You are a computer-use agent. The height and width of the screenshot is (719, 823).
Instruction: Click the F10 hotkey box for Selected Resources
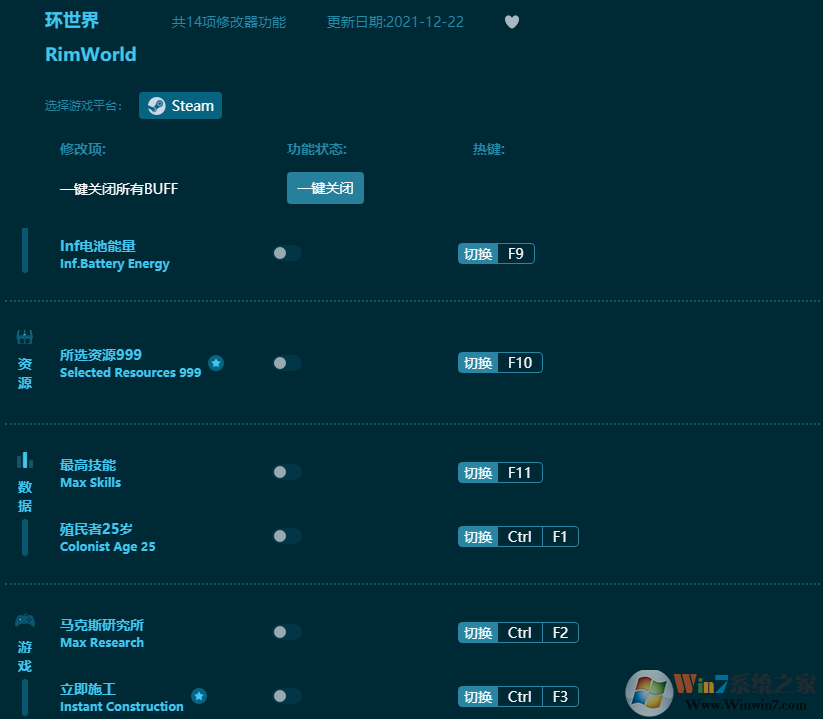pyautogui.click(x=519, y=363)
